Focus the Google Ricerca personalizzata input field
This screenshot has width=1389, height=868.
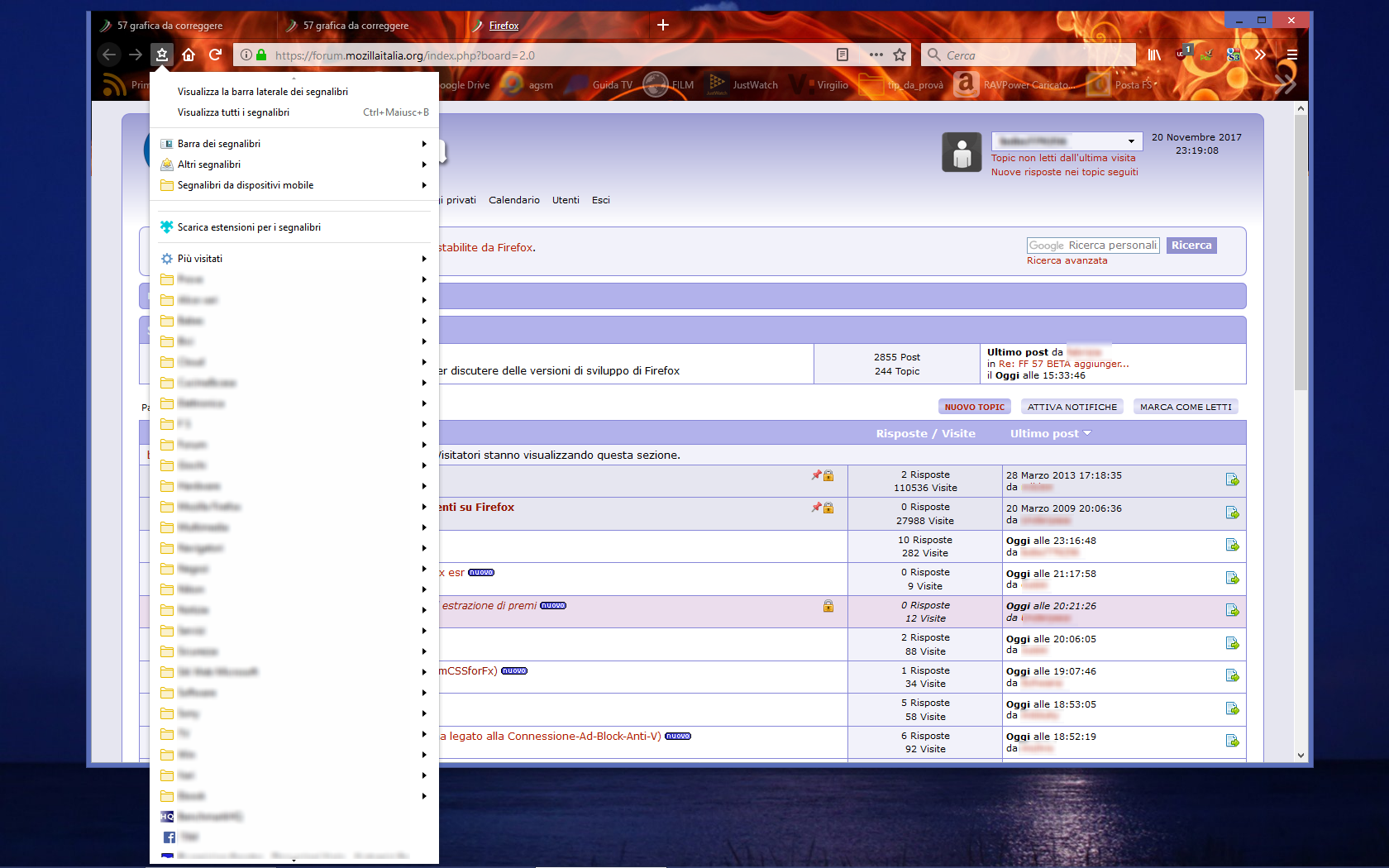click(x=1093, y=246)
